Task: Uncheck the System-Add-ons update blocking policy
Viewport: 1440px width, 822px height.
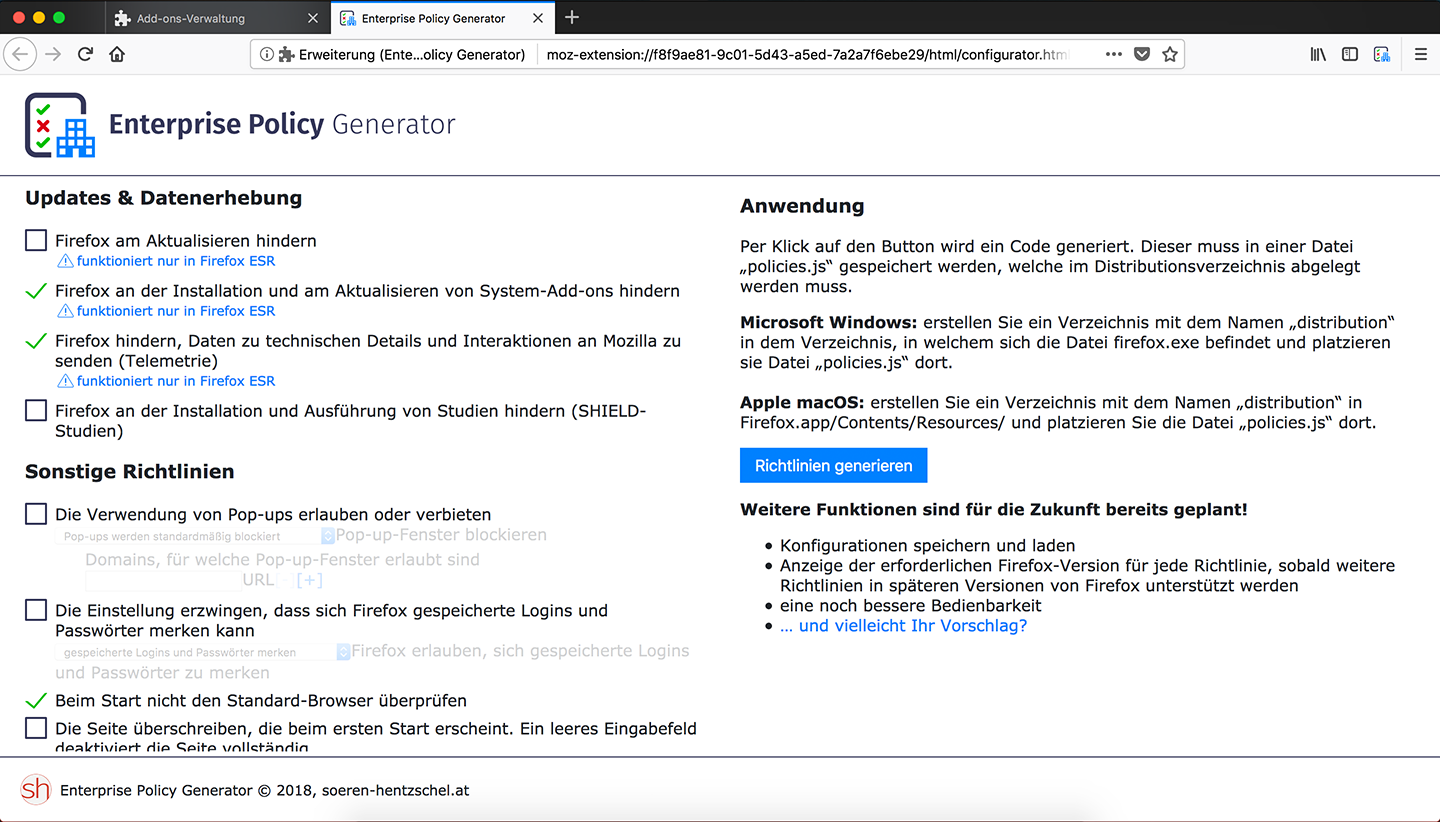Action: (36, 290)
